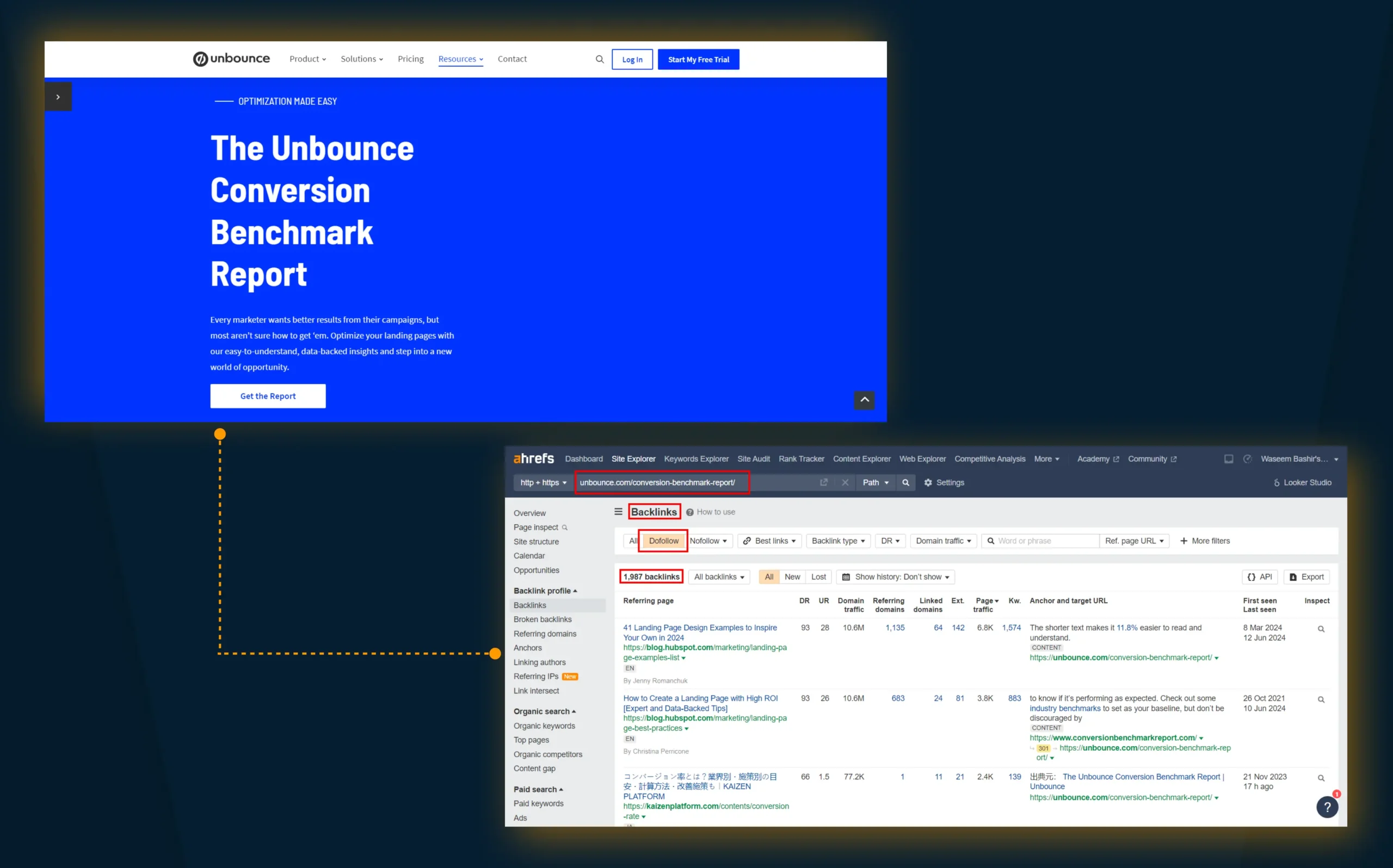Clear the target URL with the X icon
This screenshot has width=1393, height=868.
(845, 482)
